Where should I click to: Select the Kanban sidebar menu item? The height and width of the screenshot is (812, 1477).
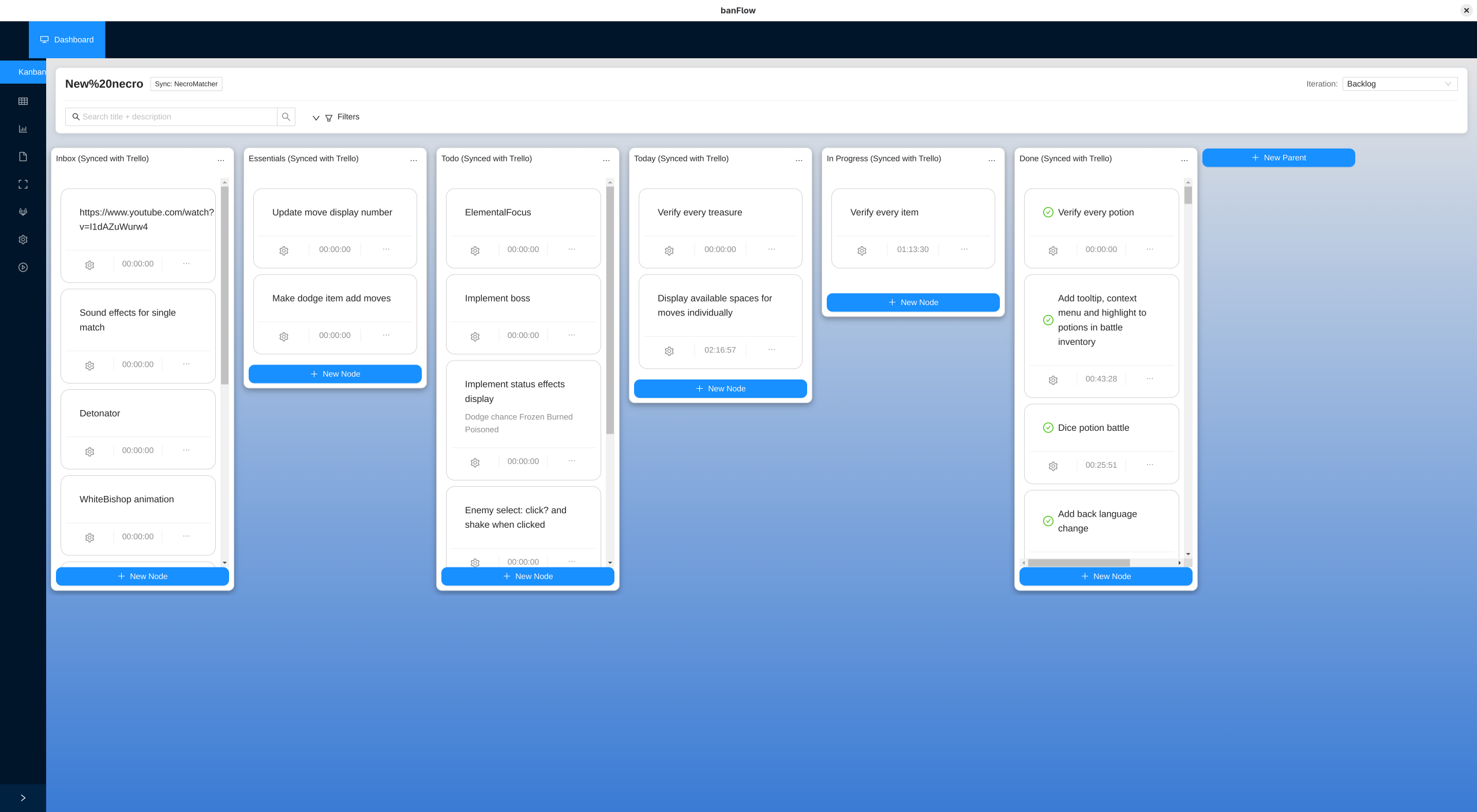[31, 72]
